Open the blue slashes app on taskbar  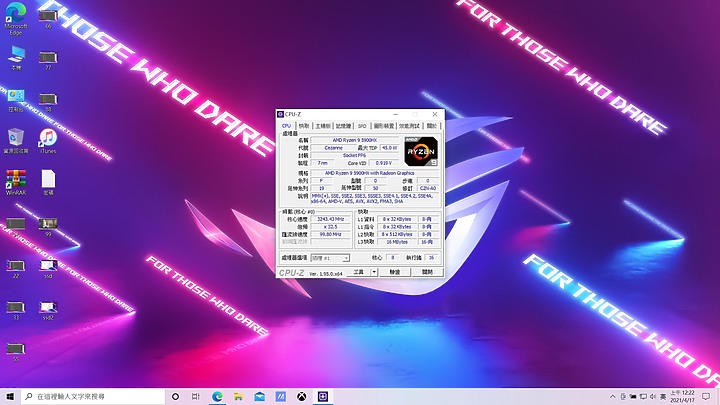(281, 396)
